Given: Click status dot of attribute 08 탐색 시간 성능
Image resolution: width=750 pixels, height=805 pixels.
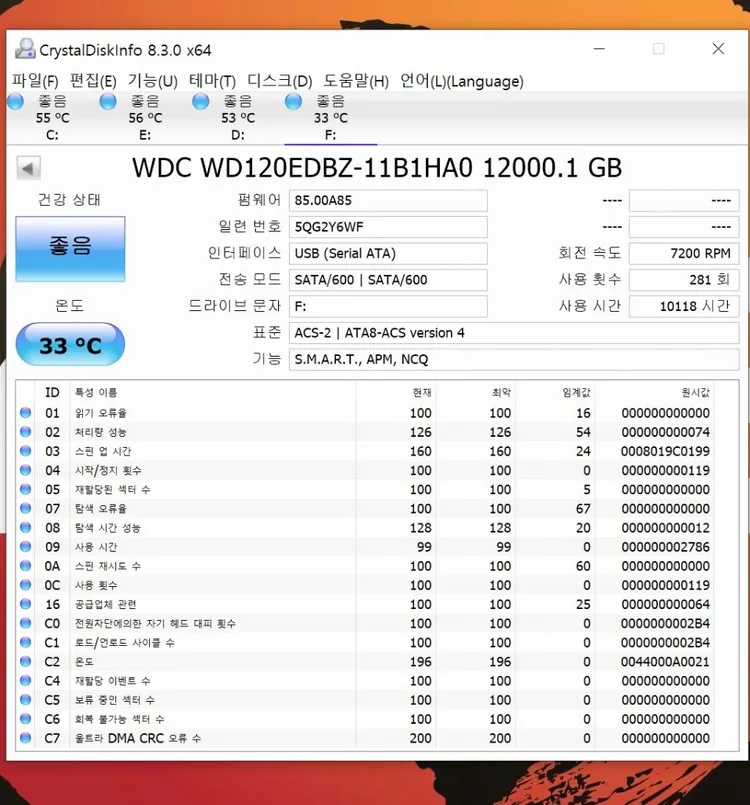Looking at the screenshot, I should [25, 527].
